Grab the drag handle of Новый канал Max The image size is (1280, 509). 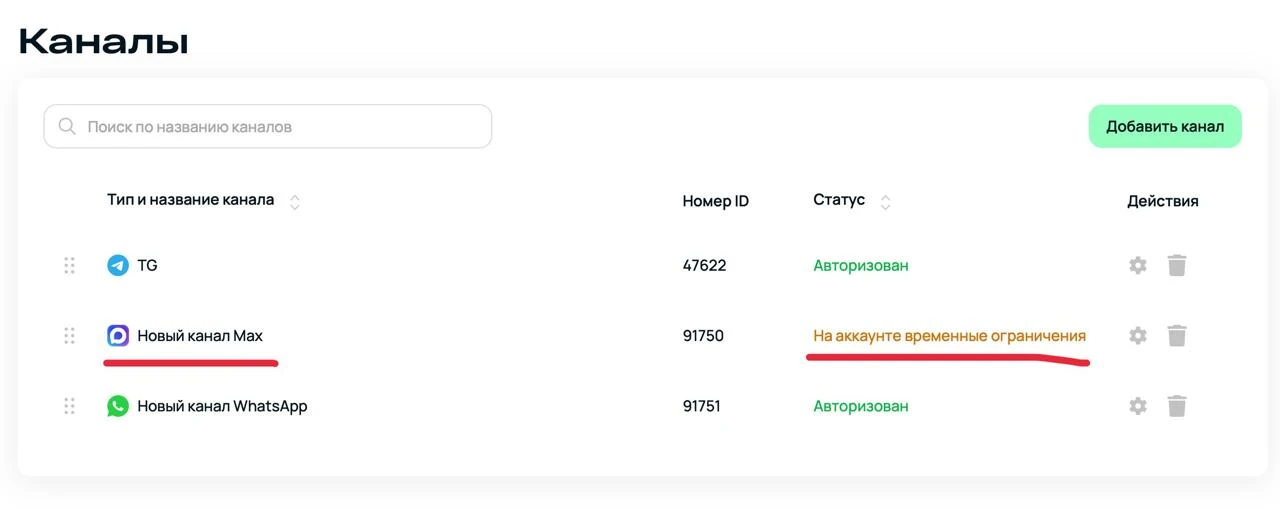pos(69,336)
